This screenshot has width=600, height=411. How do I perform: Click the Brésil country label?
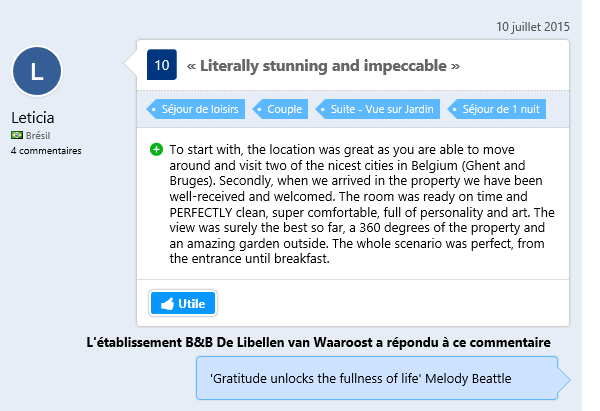click(38, 135)
